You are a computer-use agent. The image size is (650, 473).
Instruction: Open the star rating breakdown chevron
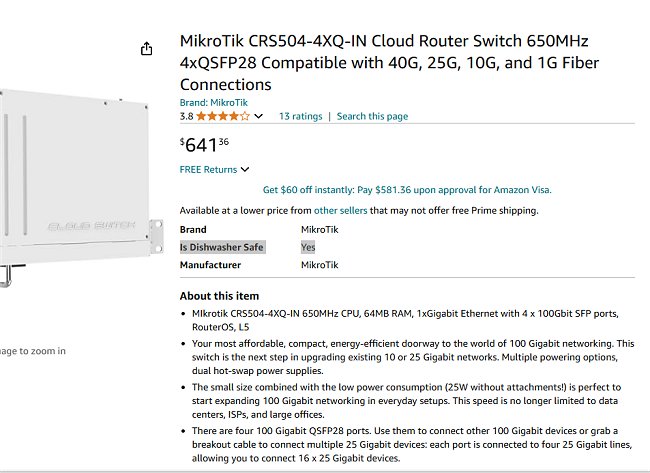click(258, 116)
